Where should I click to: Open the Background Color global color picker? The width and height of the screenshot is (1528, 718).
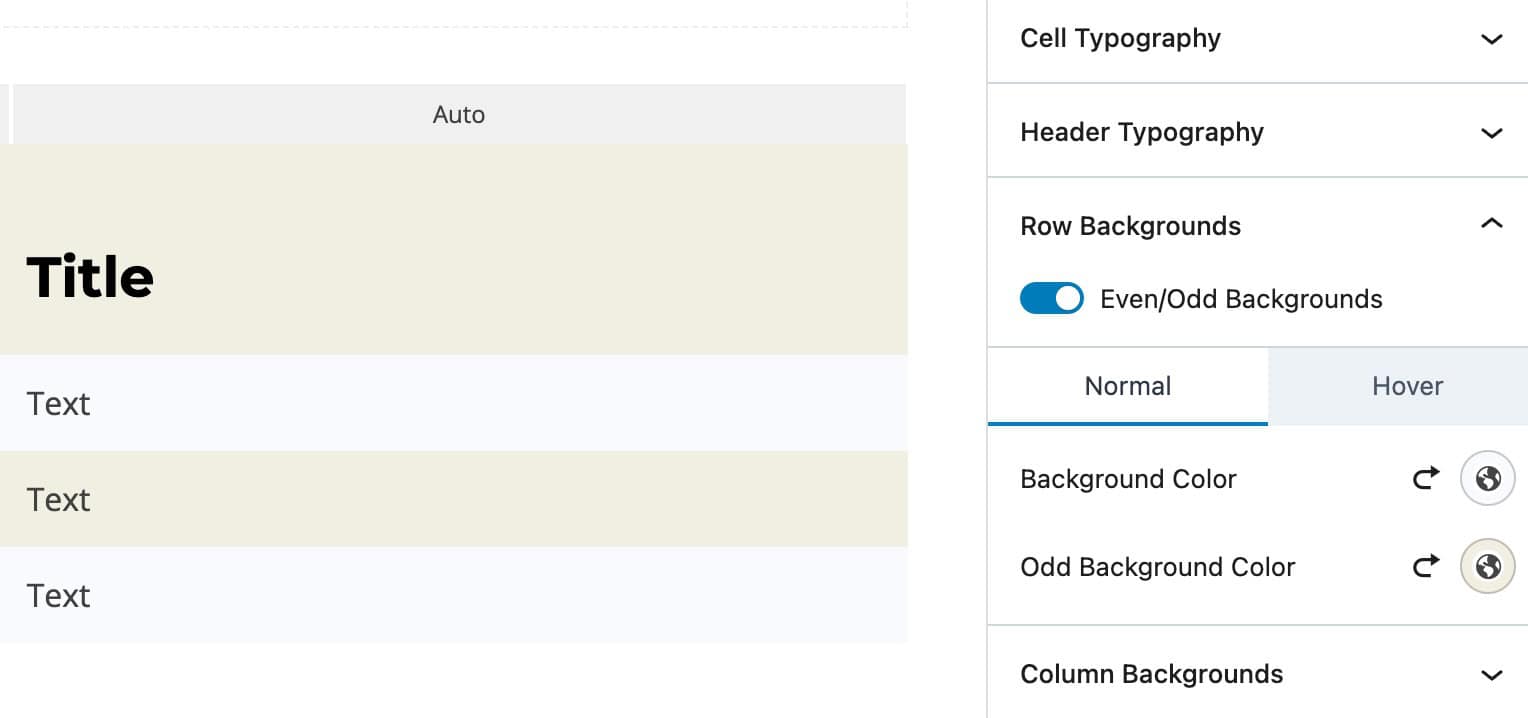[x=1487, y=478]
